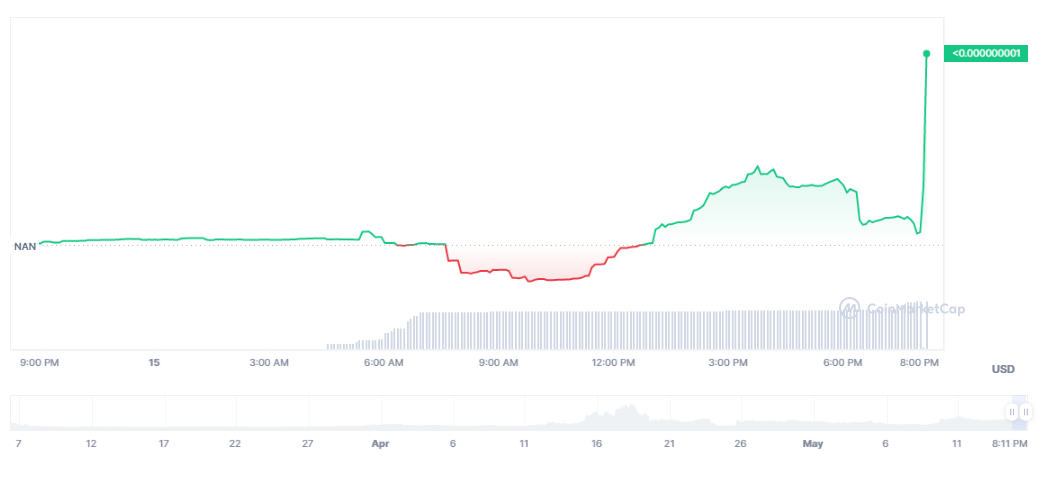Click the 8:11 PM navigator label

tap(1010, 444)
